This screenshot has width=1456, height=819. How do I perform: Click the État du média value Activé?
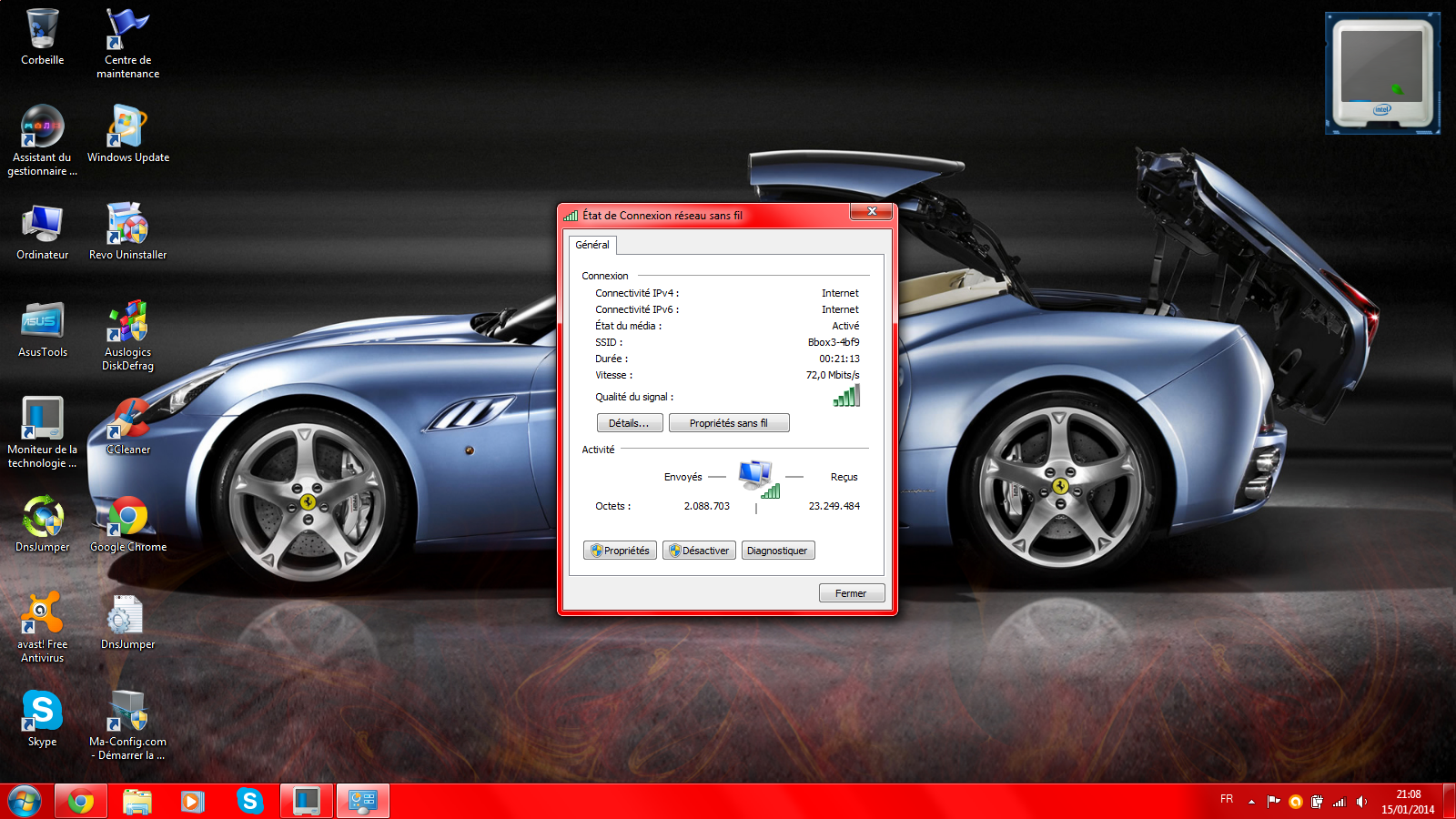(x=845, y=326)
